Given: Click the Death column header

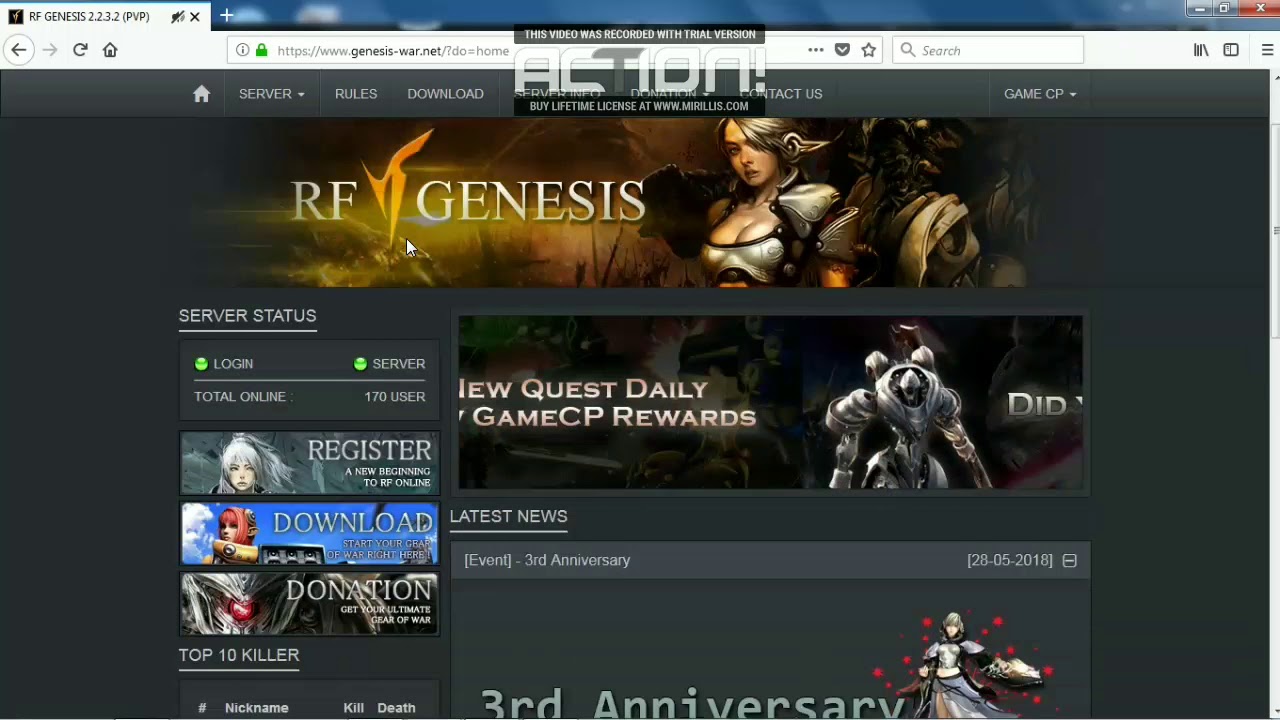Looking at the screenshot, I should tap(396, 708).
